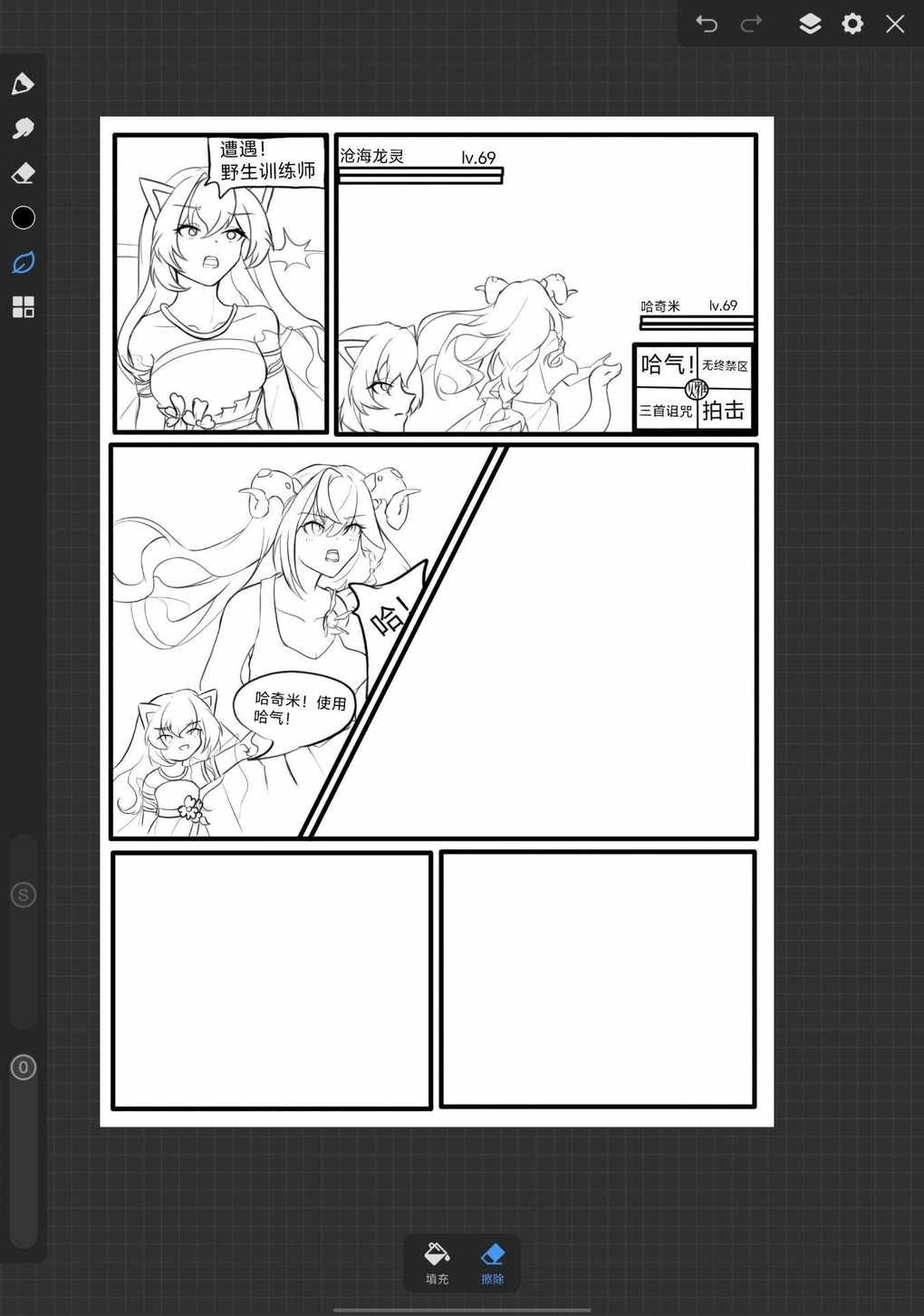Click the O opacity slider handle
The image size is (924, 1316).
[x=24, y=1068]
